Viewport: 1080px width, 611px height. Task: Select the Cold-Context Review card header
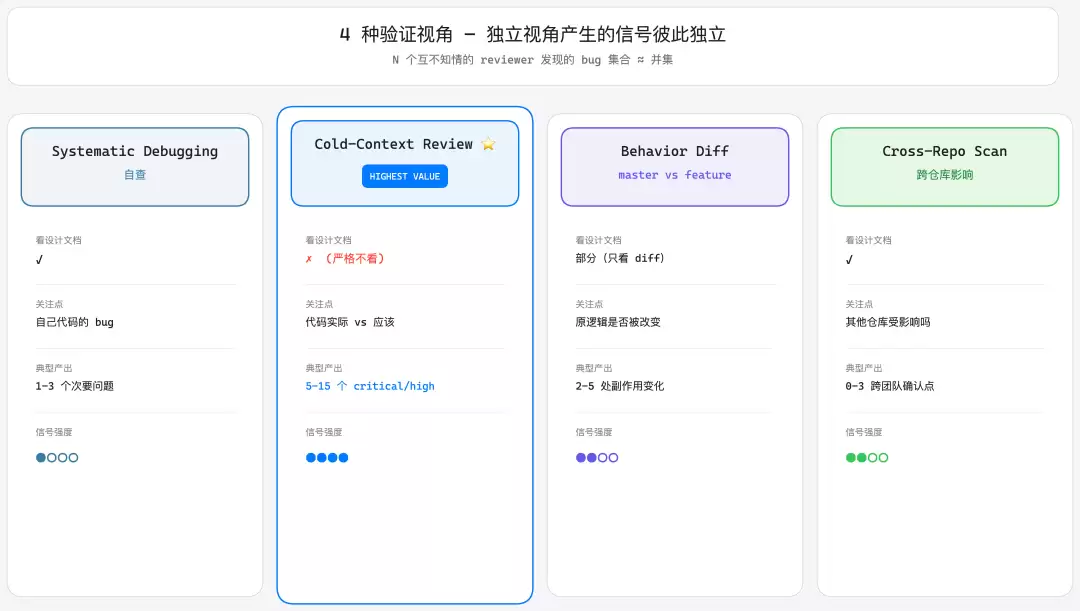(405, 163)
